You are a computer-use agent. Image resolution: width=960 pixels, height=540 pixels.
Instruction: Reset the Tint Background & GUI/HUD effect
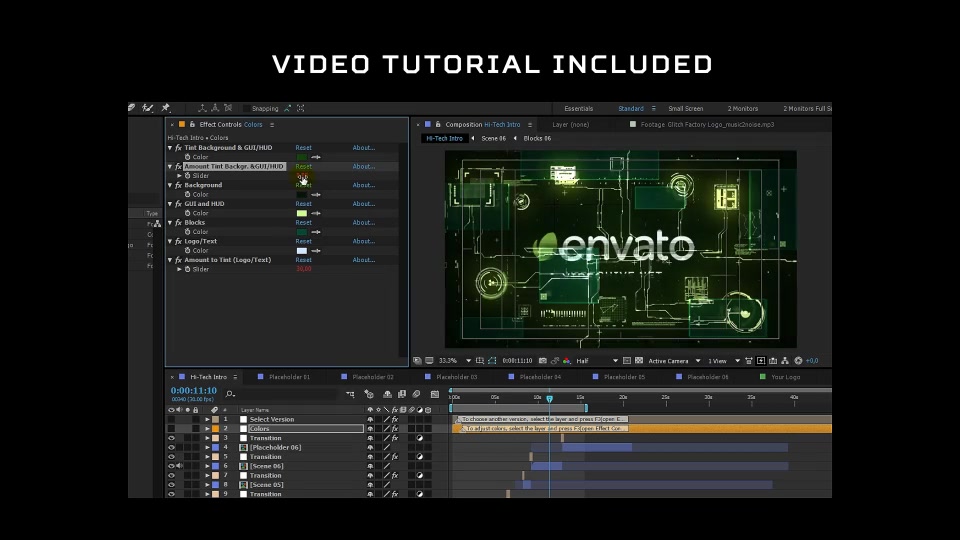[x=304, y=148]
